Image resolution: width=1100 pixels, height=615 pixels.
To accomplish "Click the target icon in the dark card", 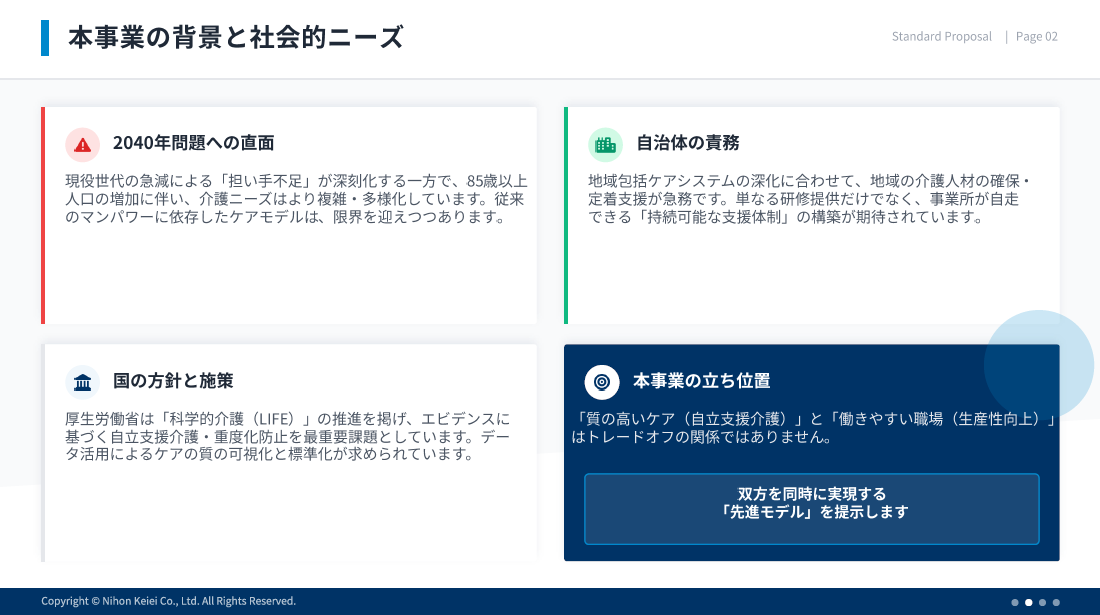I will 601,382.
